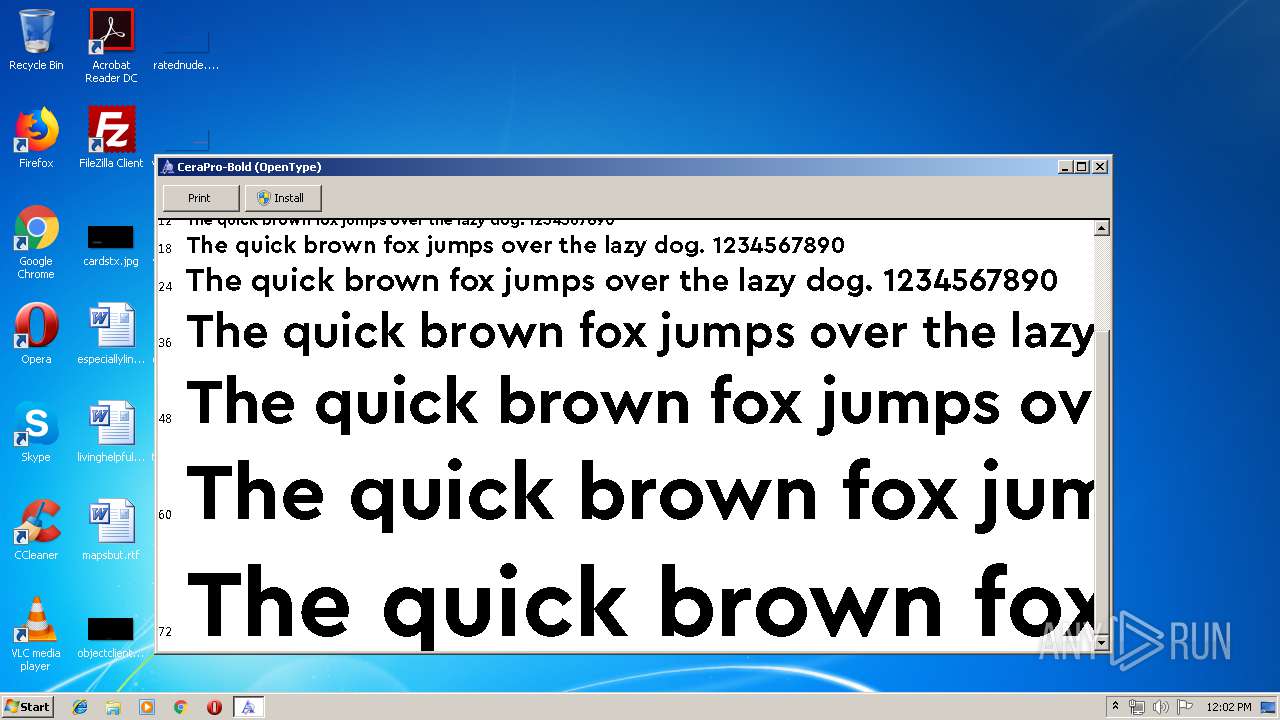
Task: Open FileZilla Client shortcut
Action: pyautogui.click(x=111, y=138)
